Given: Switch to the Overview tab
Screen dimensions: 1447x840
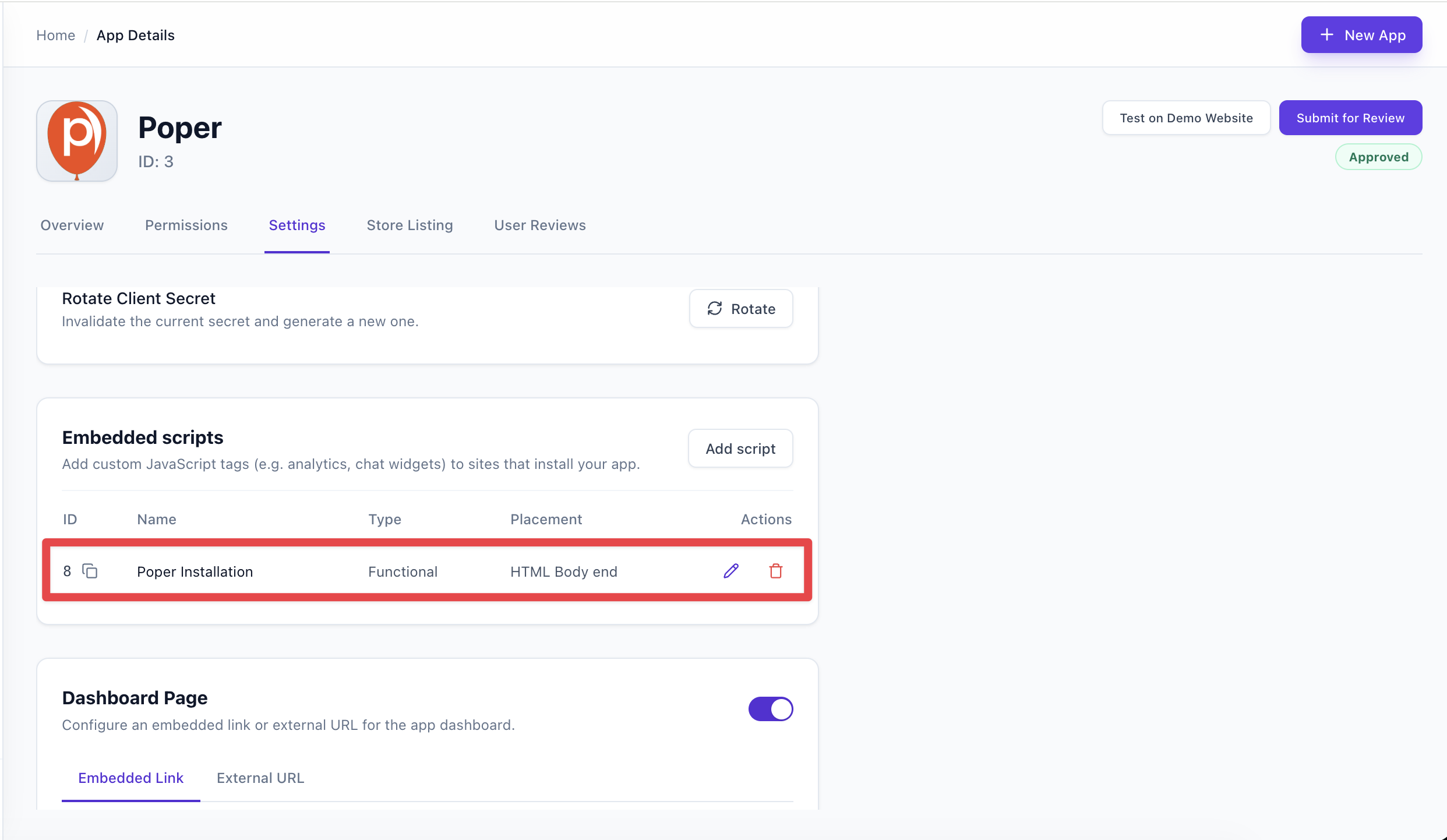Looking at the screenshot, I should click(x=72, y=225).
